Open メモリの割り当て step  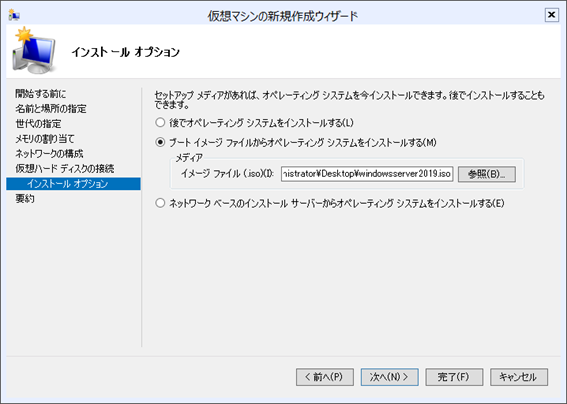pyautogui.click(x=45, y=139)
